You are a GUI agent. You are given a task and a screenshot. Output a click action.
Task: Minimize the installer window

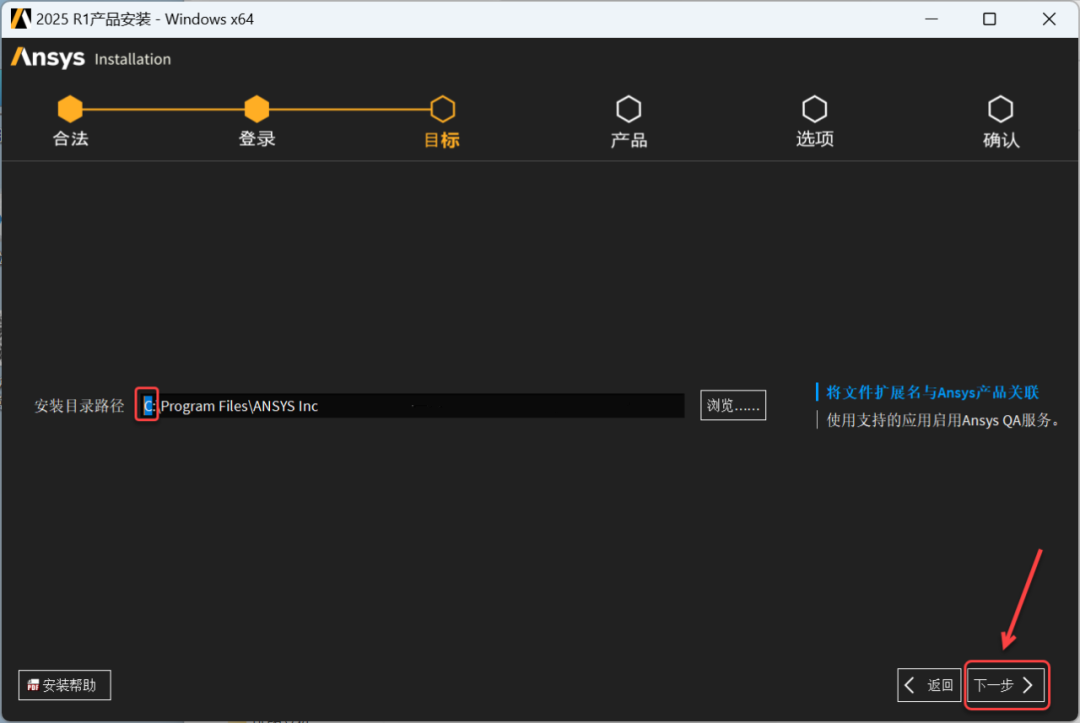[x=931, y=19]
